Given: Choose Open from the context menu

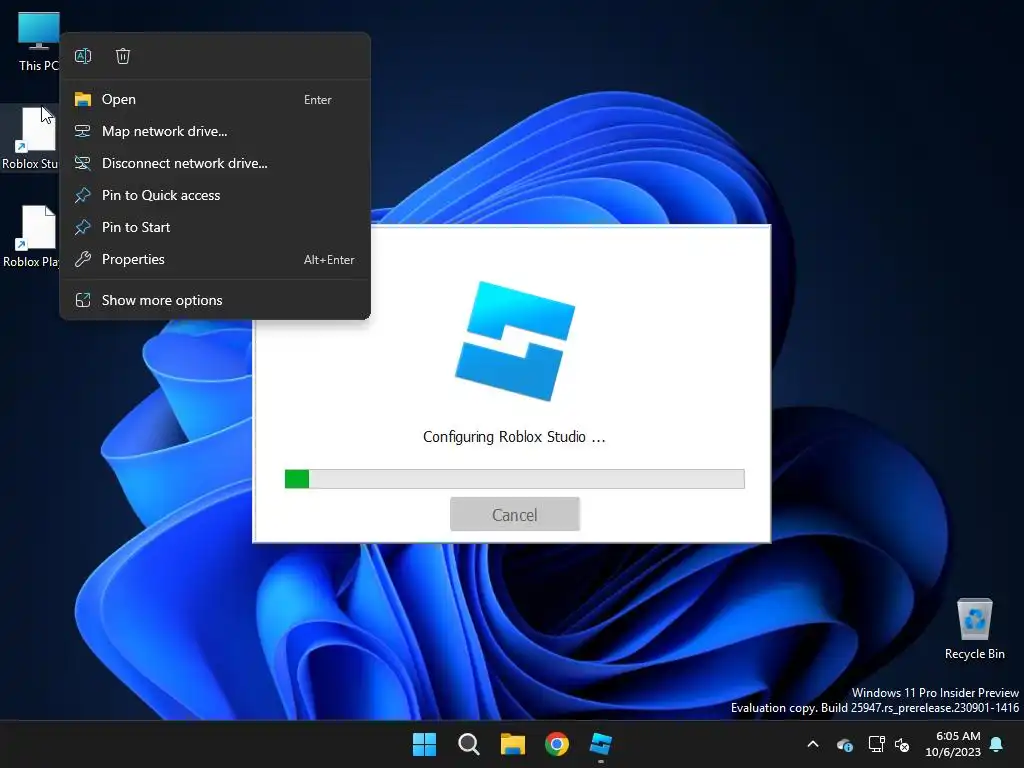Looking at the screenshot, I should point(215,99).
